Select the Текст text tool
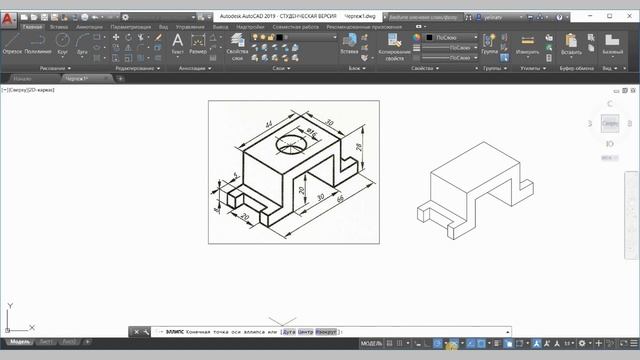 pyautogui.click(x=178, y=44)
